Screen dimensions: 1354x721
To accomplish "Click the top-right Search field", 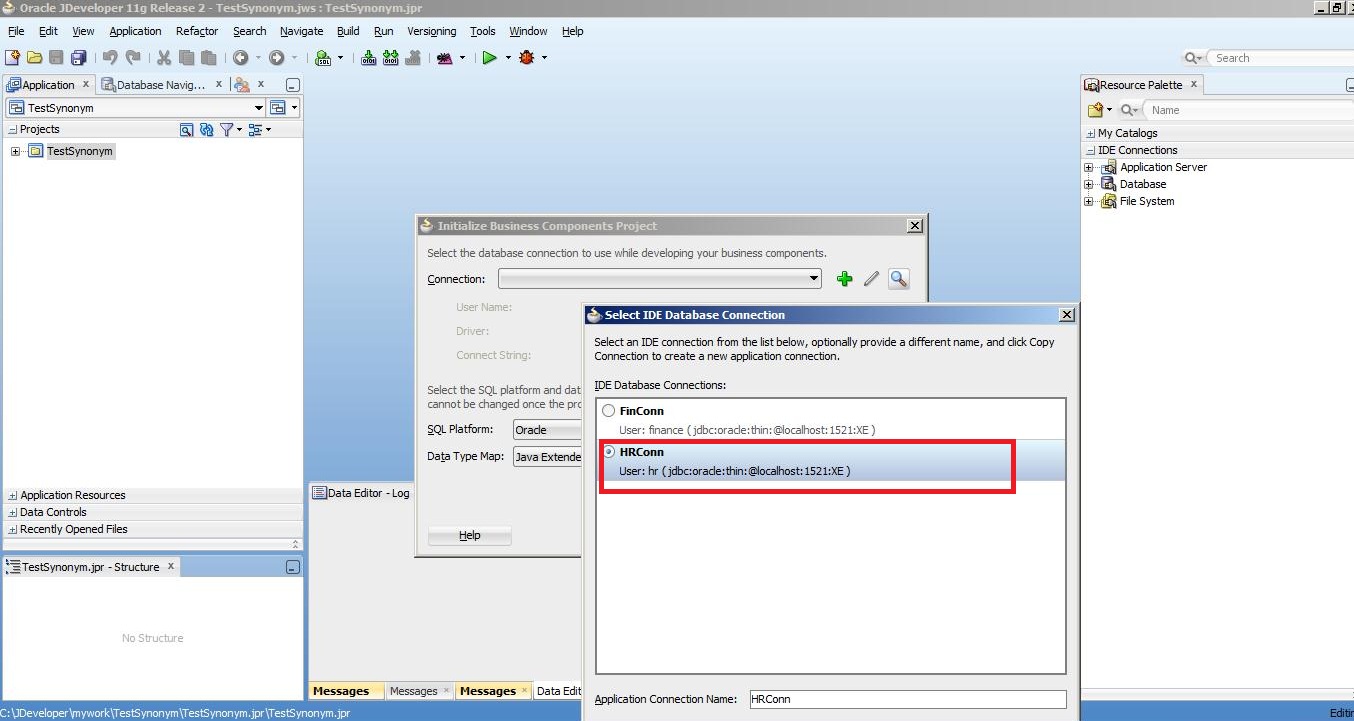I will pyautogui.click(x=1281, y=58).
